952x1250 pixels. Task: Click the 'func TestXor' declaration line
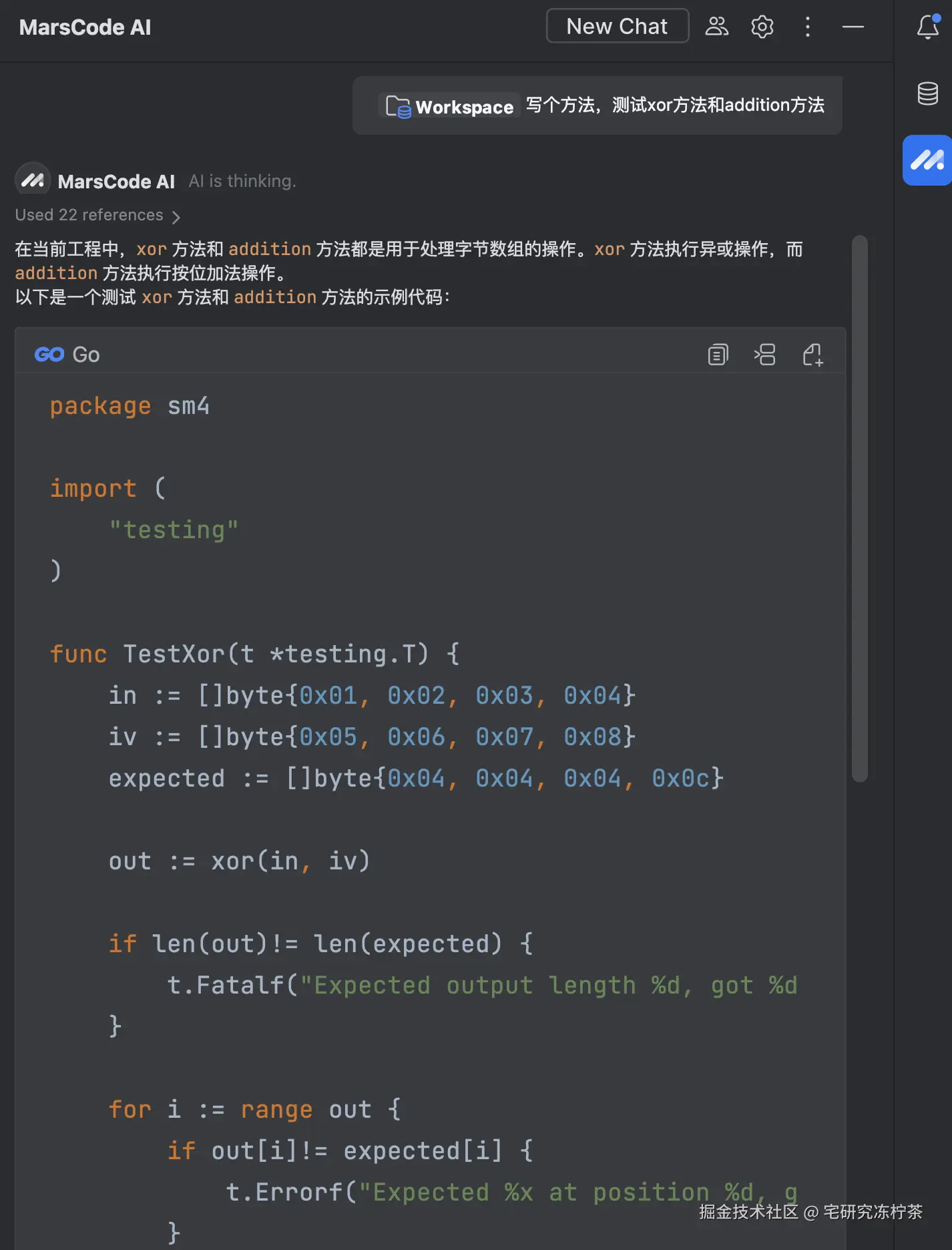tap(254, 654)
